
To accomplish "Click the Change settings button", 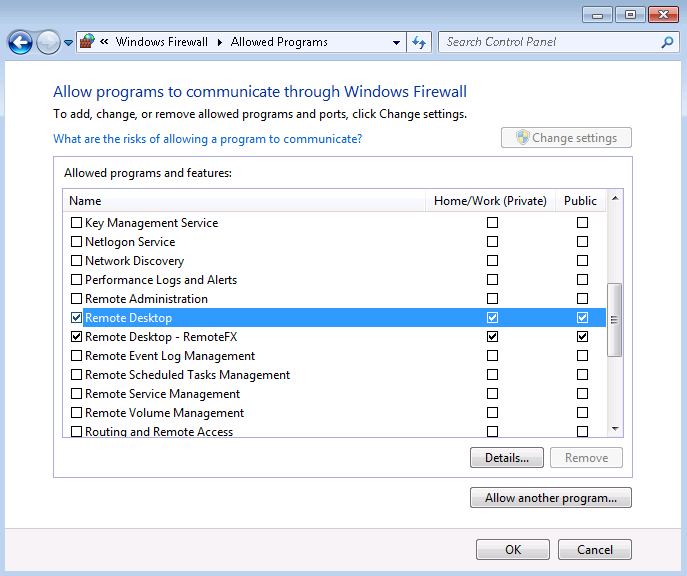I will 566,138.
